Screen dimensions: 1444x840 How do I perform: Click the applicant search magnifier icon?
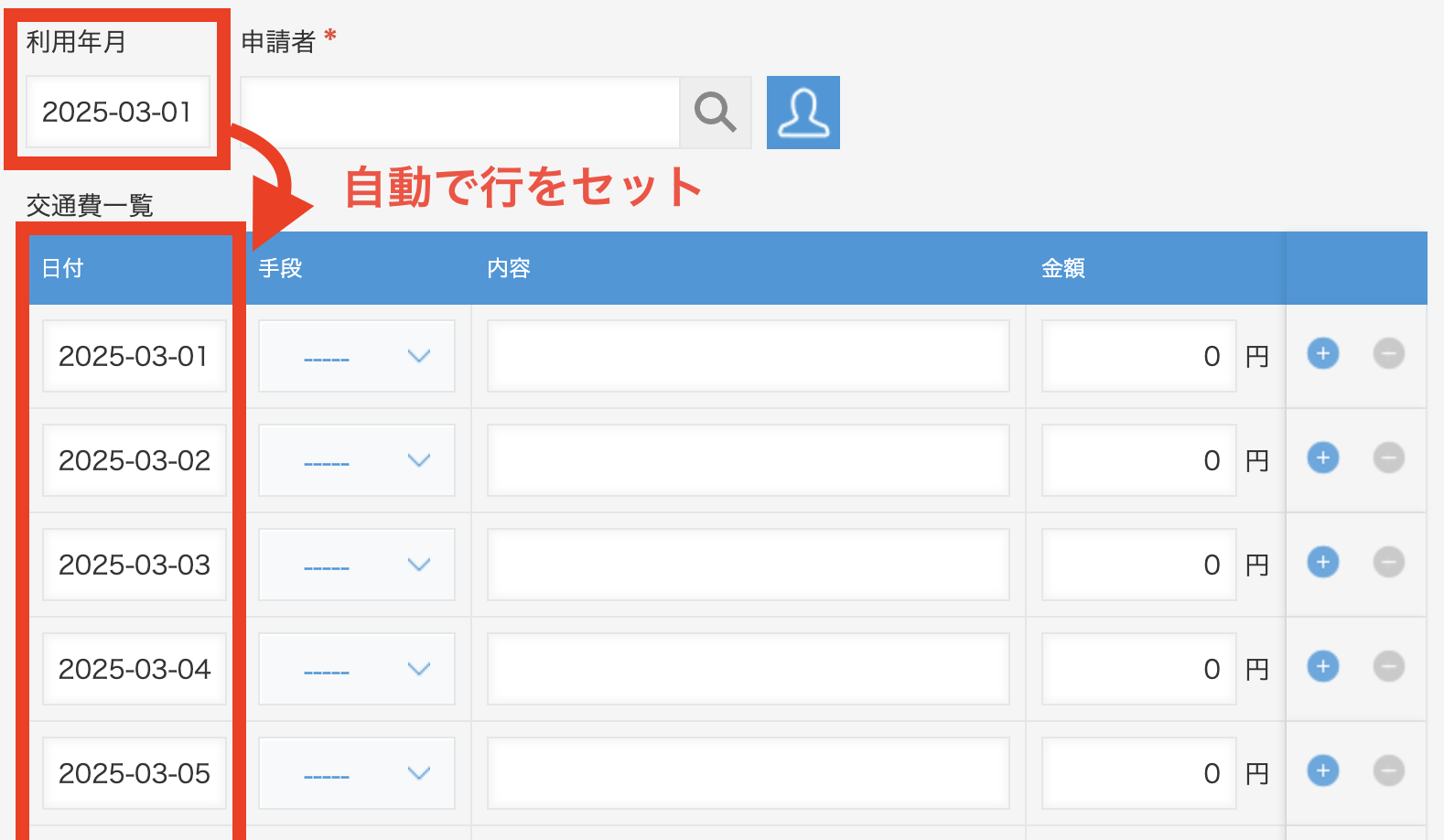716,113
